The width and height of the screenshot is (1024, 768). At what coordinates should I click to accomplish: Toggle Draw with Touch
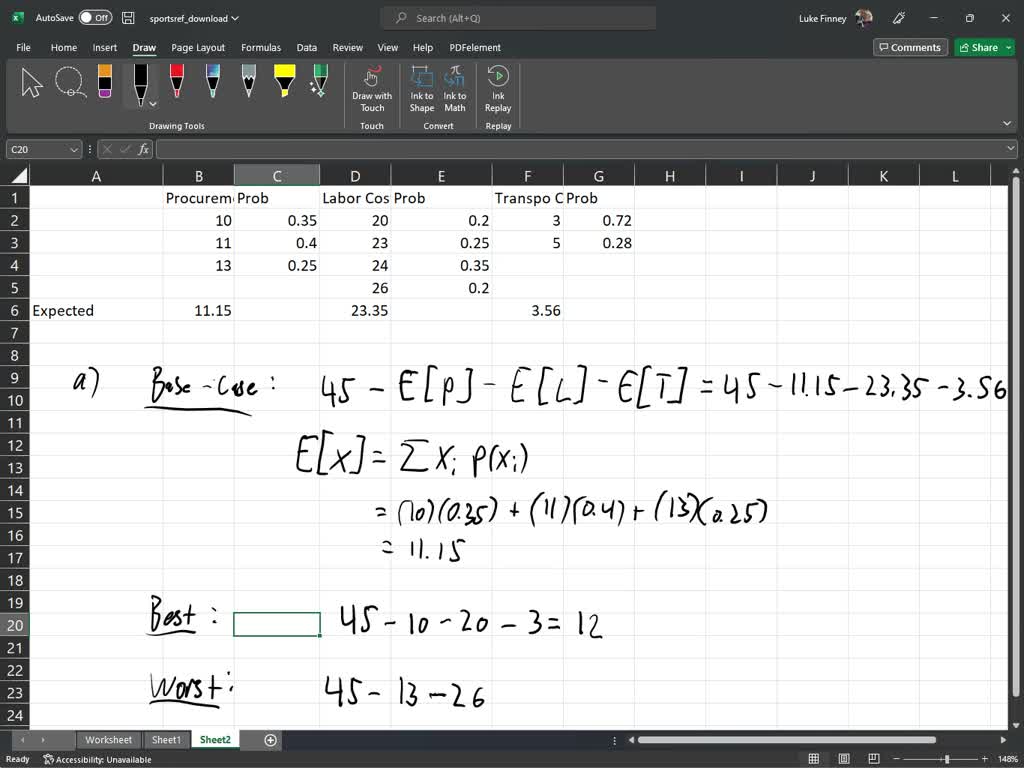tap(372, 89)
